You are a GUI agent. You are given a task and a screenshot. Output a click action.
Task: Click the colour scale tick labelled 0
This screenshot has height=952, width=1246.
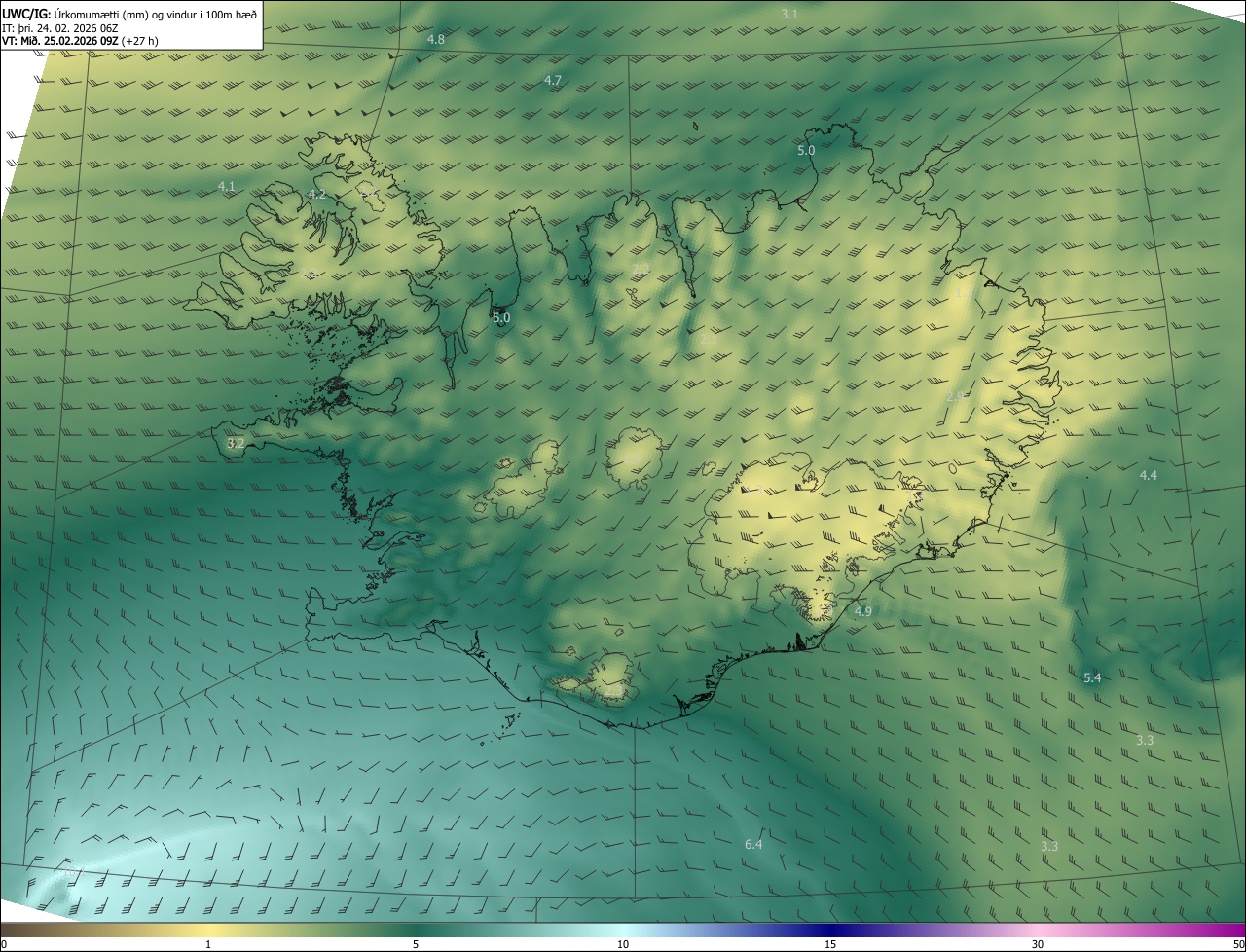pyautogui.click(x=3, y=944)
